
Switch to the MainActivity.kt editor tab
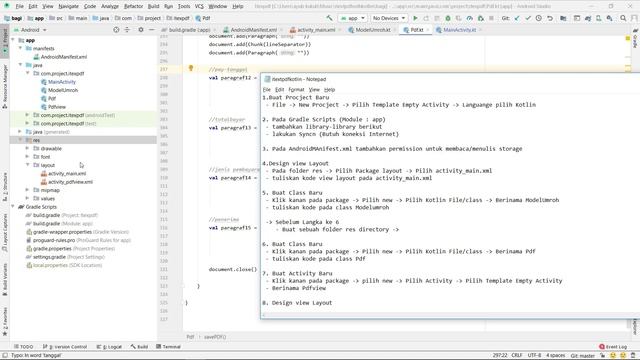pos(459,30)
